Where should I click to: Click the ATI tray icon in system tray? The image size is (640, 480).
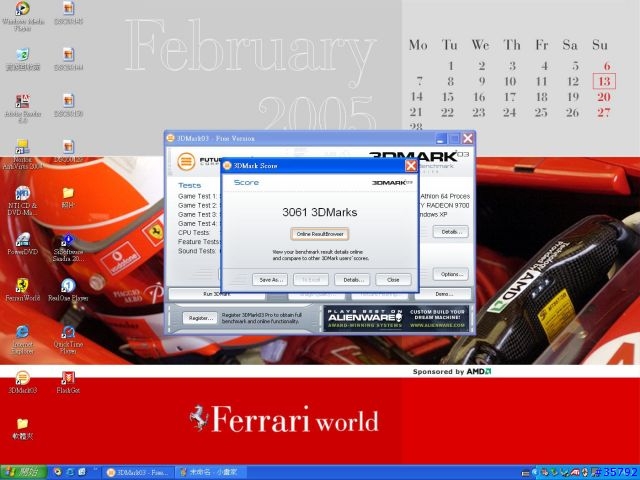point(575,473)
